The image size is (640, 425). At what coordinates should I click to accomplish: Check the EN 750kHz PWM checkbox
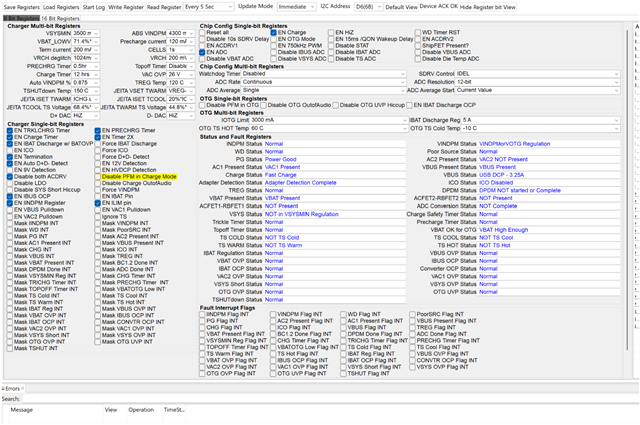point(273,45)
